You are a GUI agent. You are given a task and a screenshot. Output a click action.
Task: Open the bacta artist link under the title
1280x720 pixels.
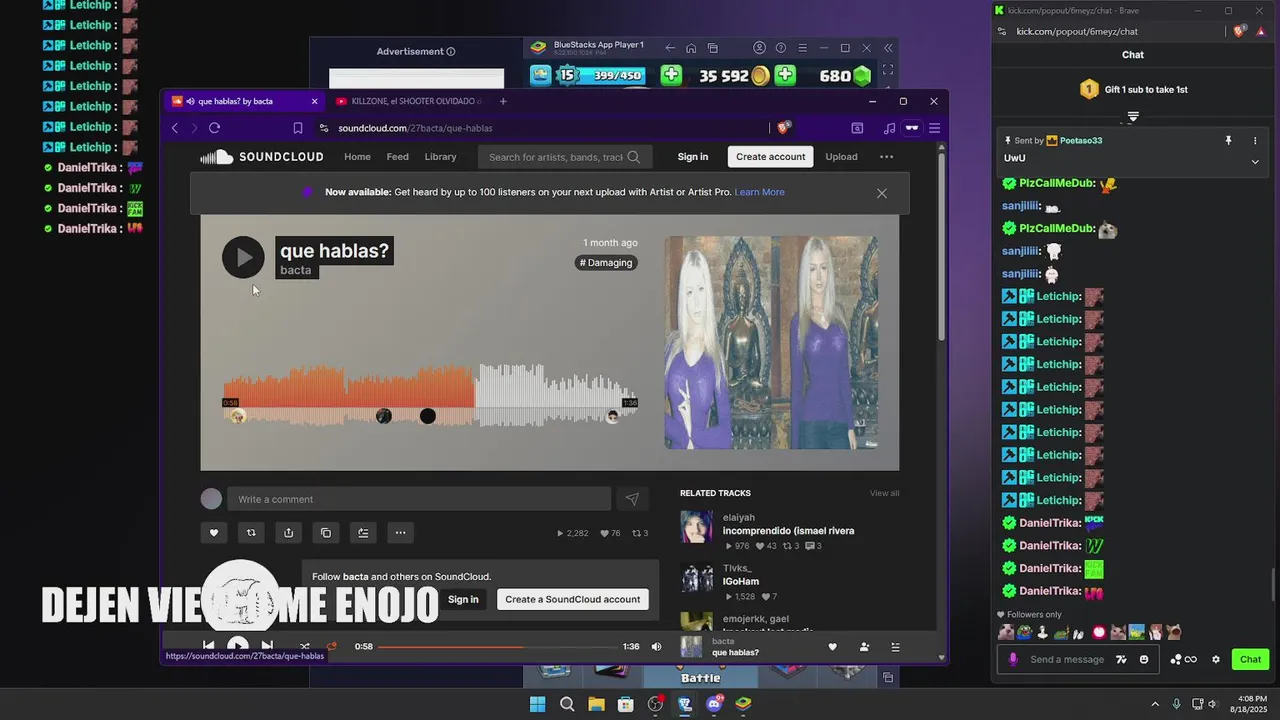pyautogui.click(x=296, y=270)
